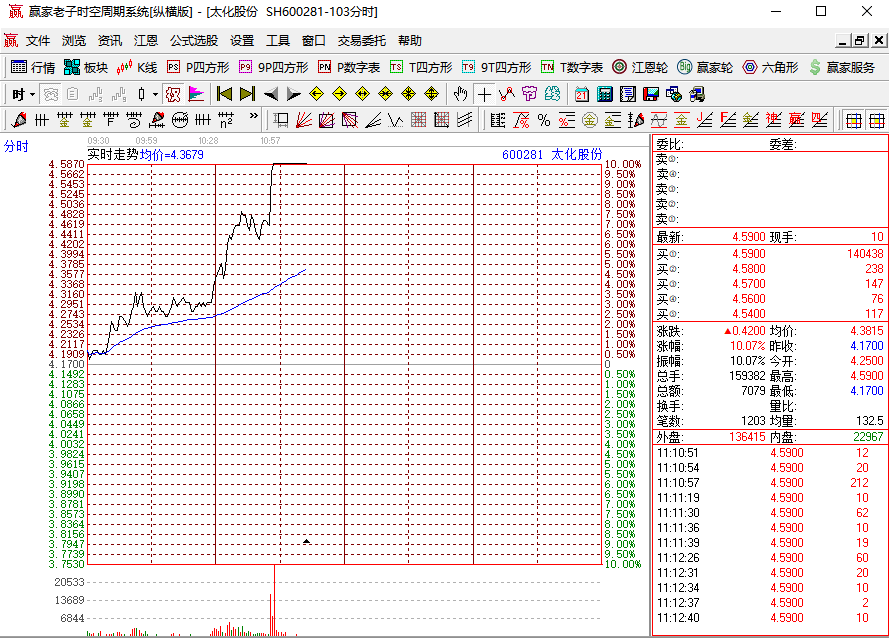The height and width of the screenshot is (638, 889).
Task: Open the 窗口 menu
Action: click(x=314, y=41)
